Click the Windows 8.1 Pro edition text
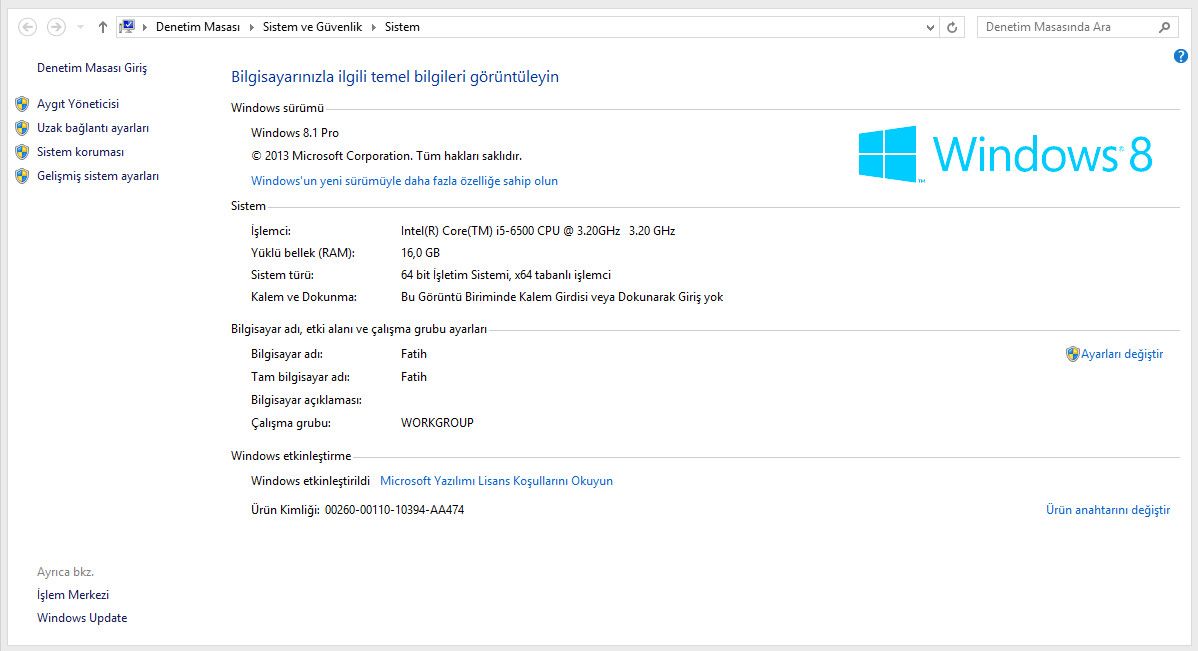Image resolution: width=1198 pixels, height=651 pixels. pyautogui.click(x=295, y=133)
